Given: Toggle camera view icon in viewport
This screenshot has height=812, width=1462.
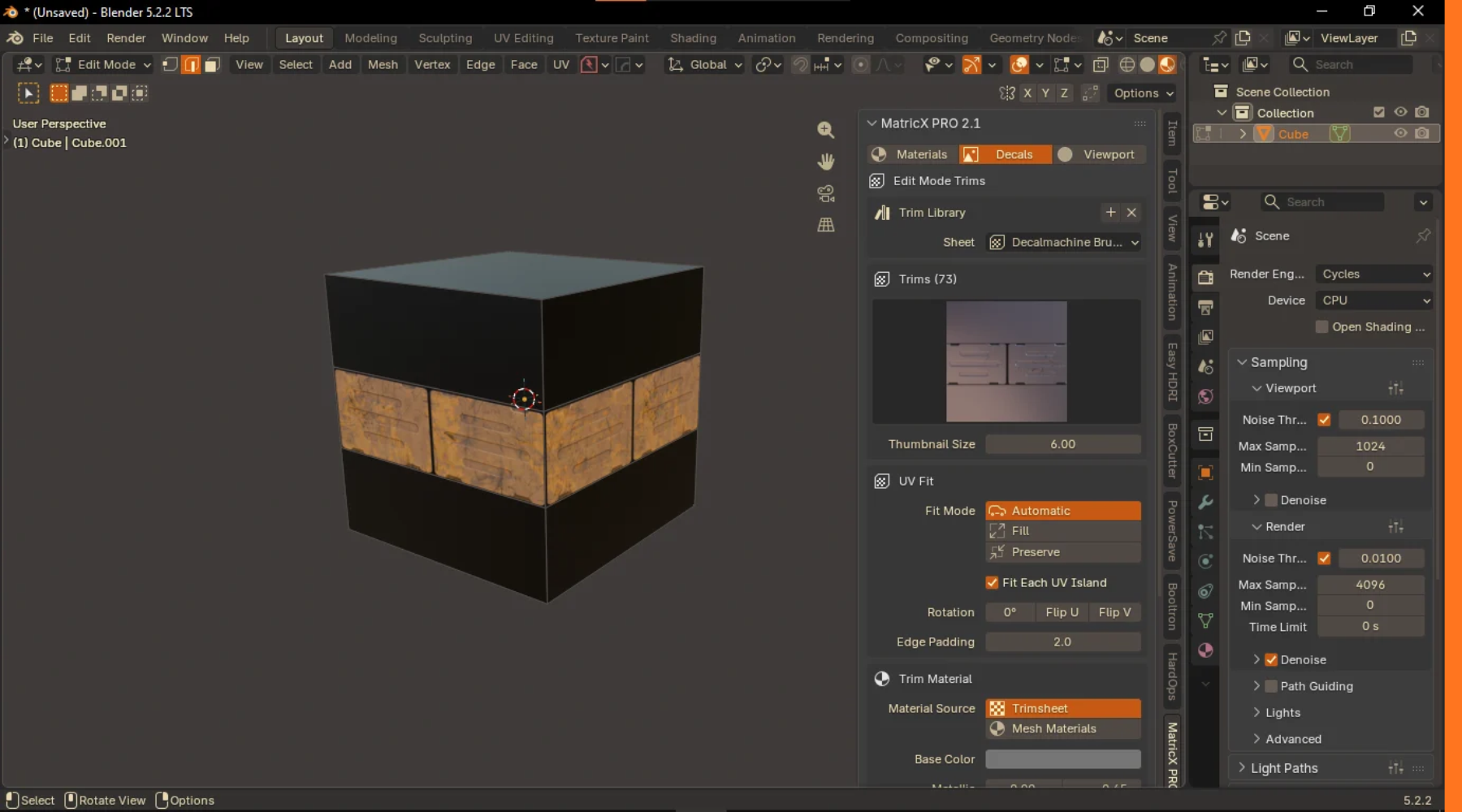Looking at the screenshot, I should (x=825, y=193).
